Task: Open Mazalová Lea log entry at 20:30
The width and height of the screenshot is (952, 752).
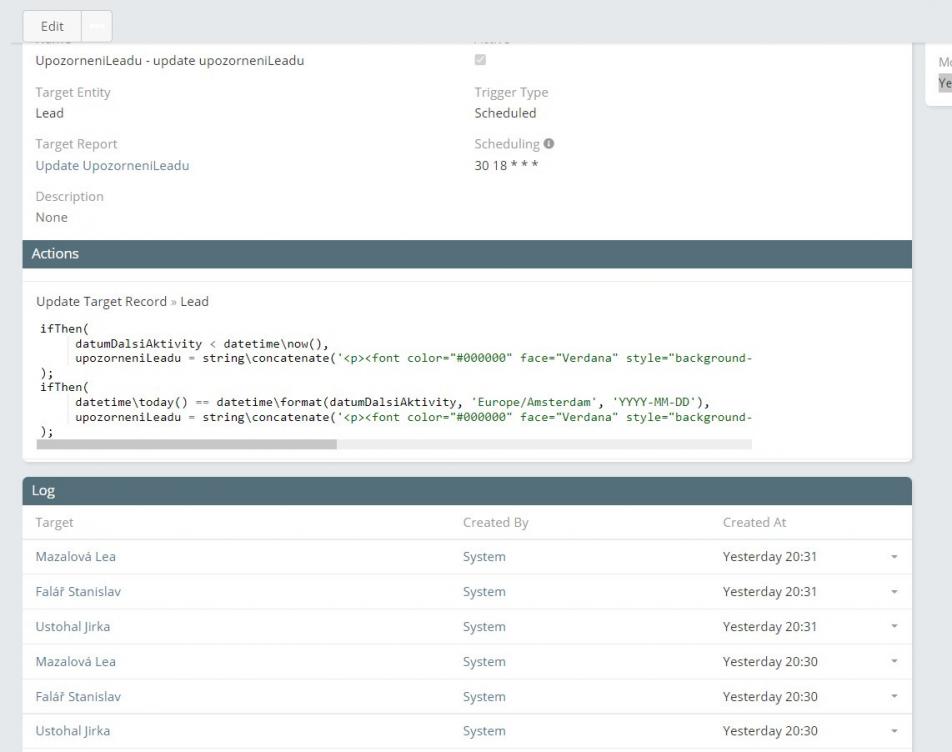Action: 75,662
